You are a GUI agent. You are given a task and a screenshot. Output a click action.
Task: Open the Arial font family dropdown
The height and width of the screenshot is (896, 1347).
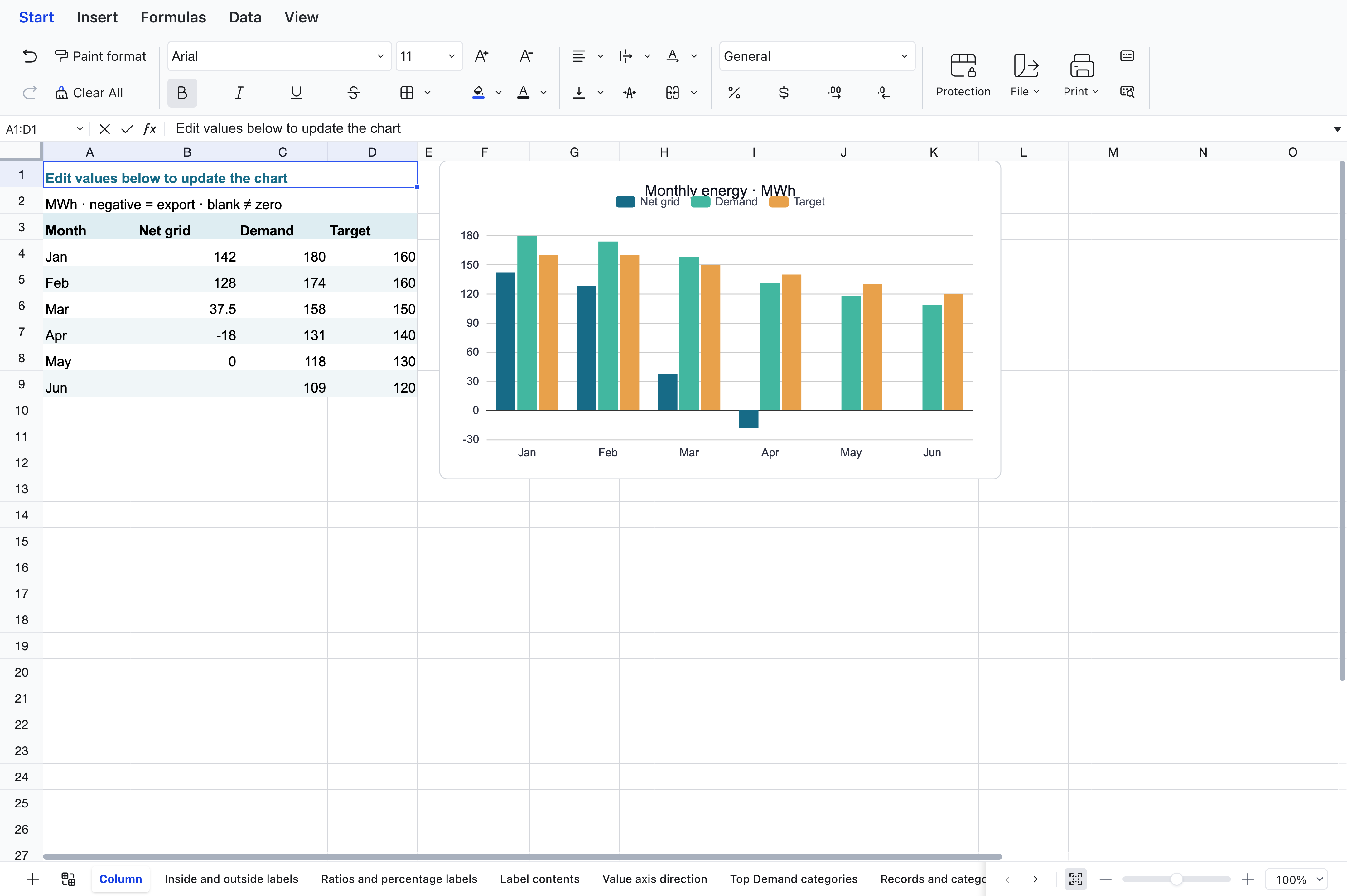[x=279, y=56]
